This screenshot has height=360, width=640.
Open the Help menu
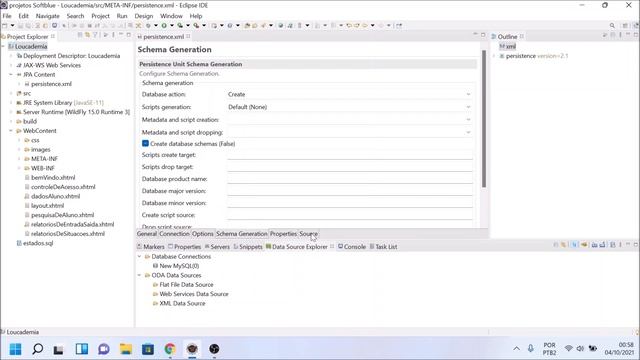196,16
